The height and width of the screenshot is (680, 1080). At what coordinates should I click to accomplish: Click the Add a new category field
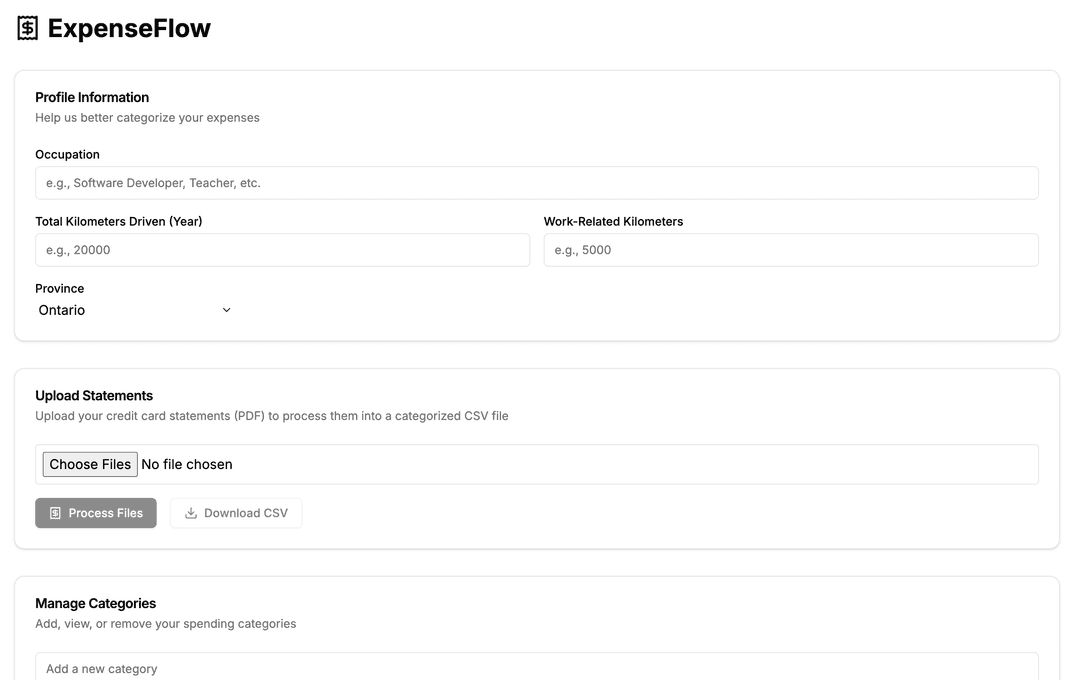[x=537, y=668]
